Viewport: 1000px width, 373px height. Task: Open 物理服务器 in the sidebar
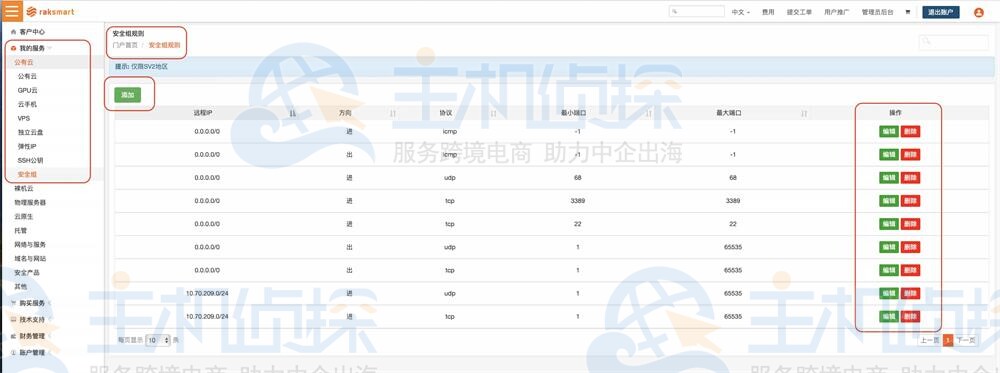point(30,202)
